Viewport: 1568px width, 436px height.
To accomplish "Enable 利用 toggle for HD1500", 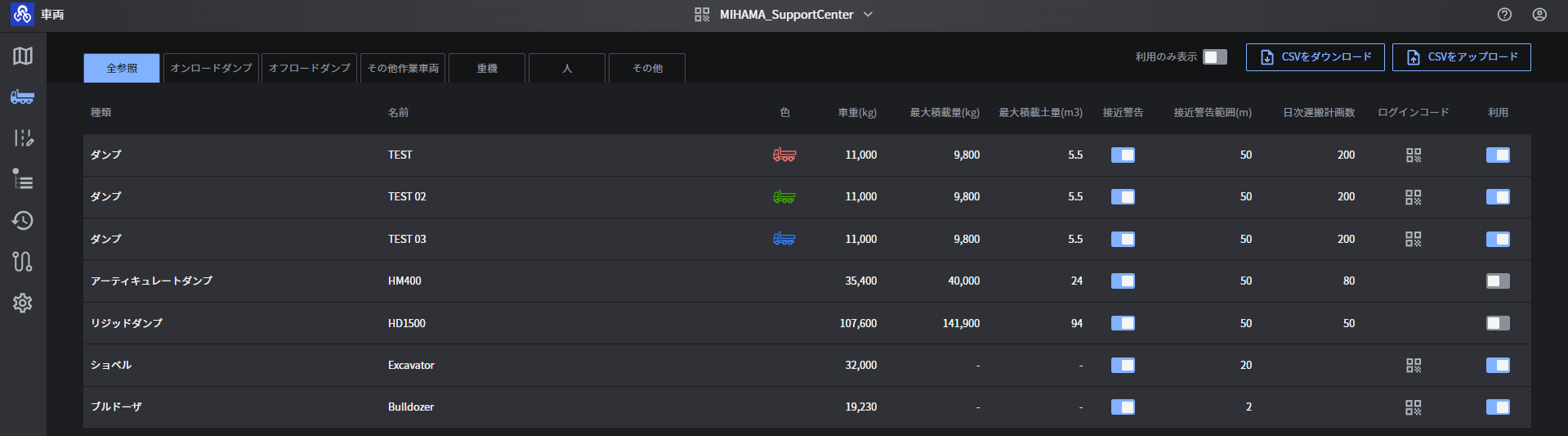I will (x=1497, y=323).
